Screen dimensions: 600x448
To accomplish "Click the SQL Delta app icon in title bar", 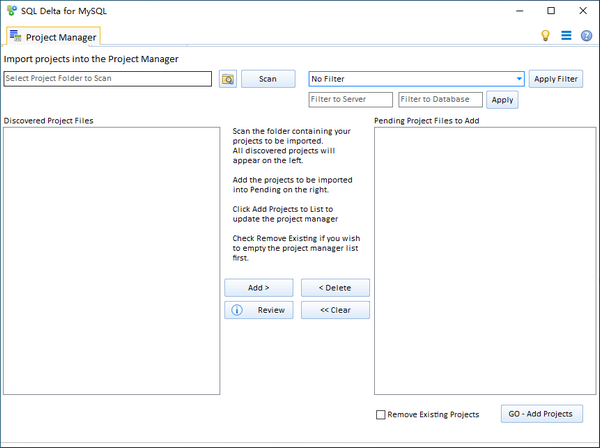I will [12, 10].
